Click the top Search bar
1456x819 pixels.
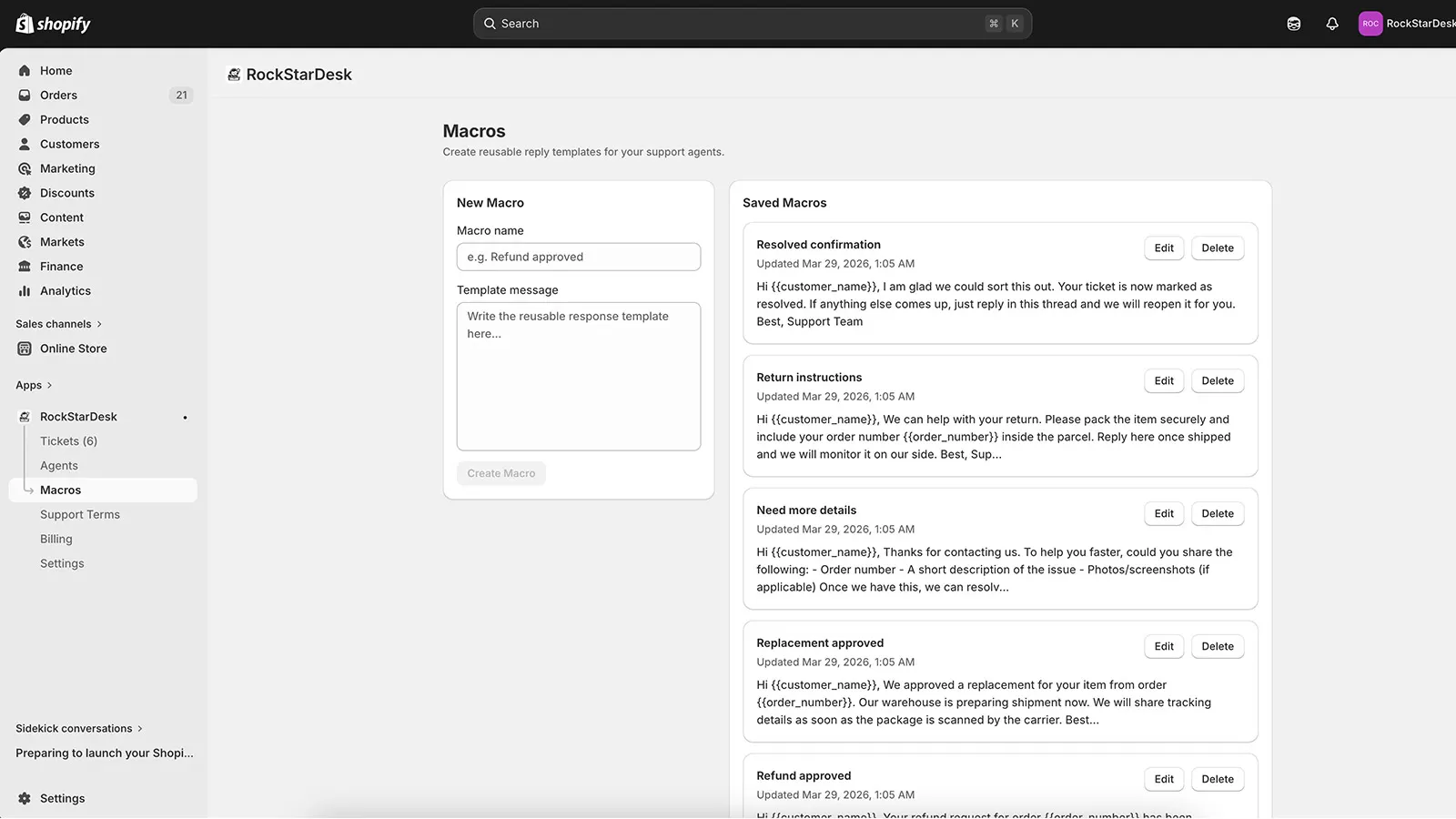753,24
